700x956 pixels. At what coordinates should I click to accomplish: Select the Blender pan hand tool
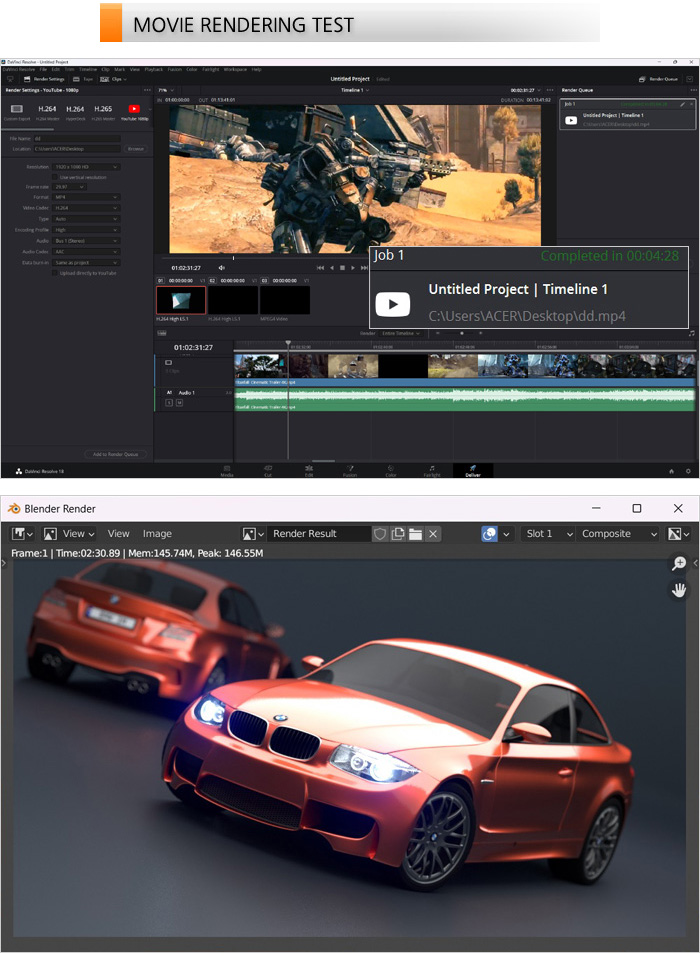679,590
